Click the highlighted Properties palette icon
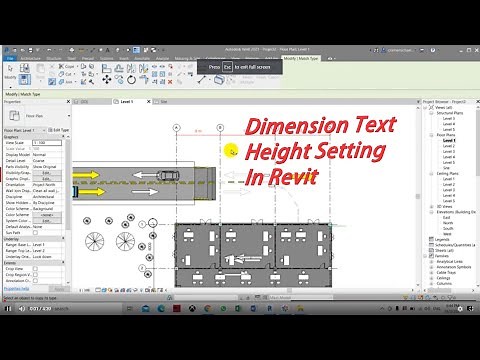 point(25,80)
